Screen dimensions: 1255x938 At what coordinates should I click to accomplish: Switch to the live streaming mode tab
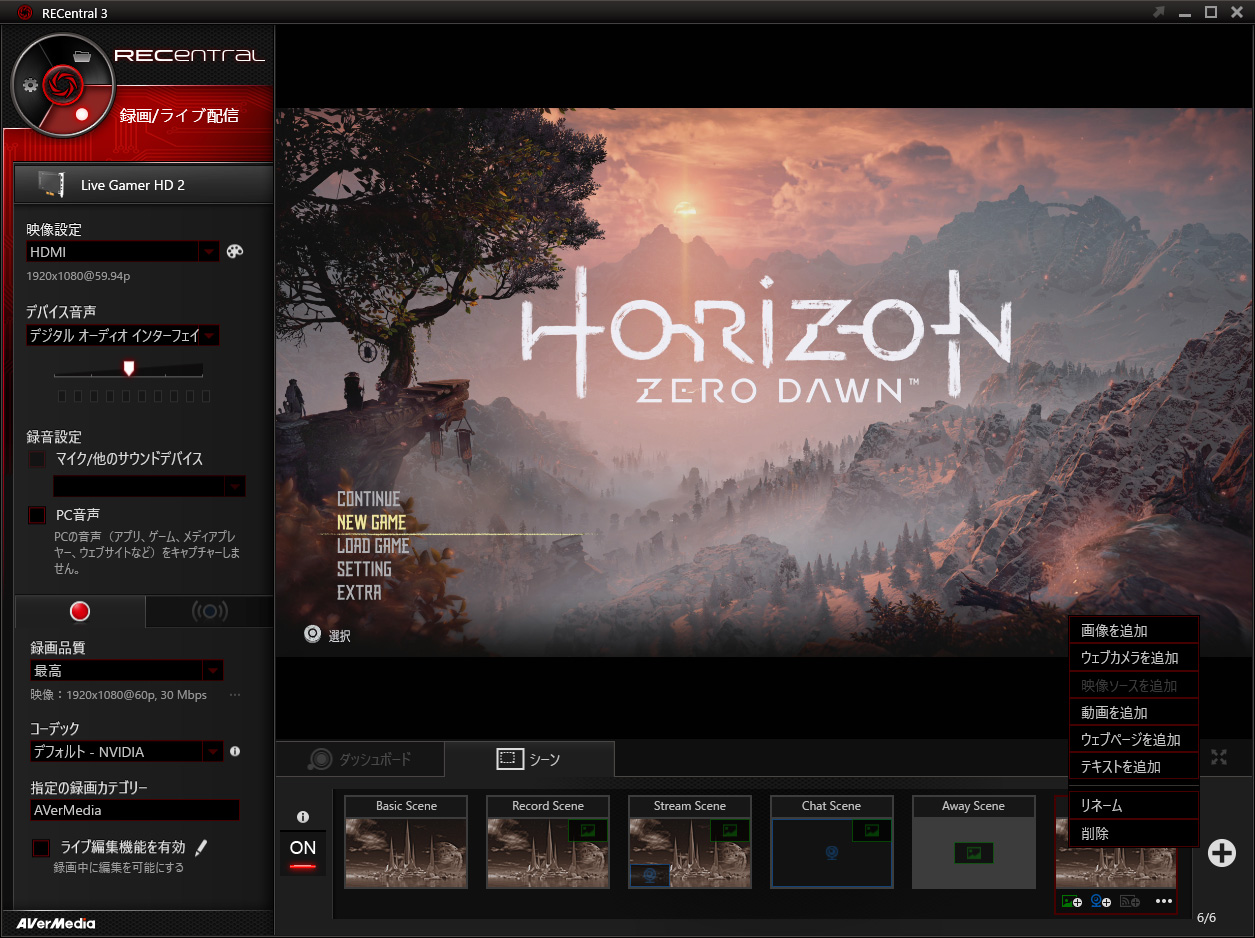point(209,611)
